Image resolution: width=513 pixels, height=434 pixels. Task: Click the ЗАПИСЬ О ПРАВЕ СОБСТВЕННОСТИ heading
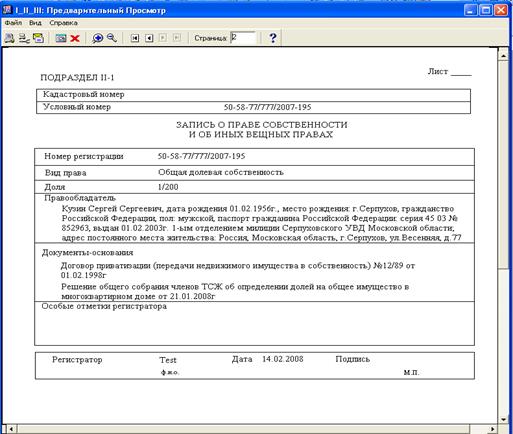pos(262,125)
